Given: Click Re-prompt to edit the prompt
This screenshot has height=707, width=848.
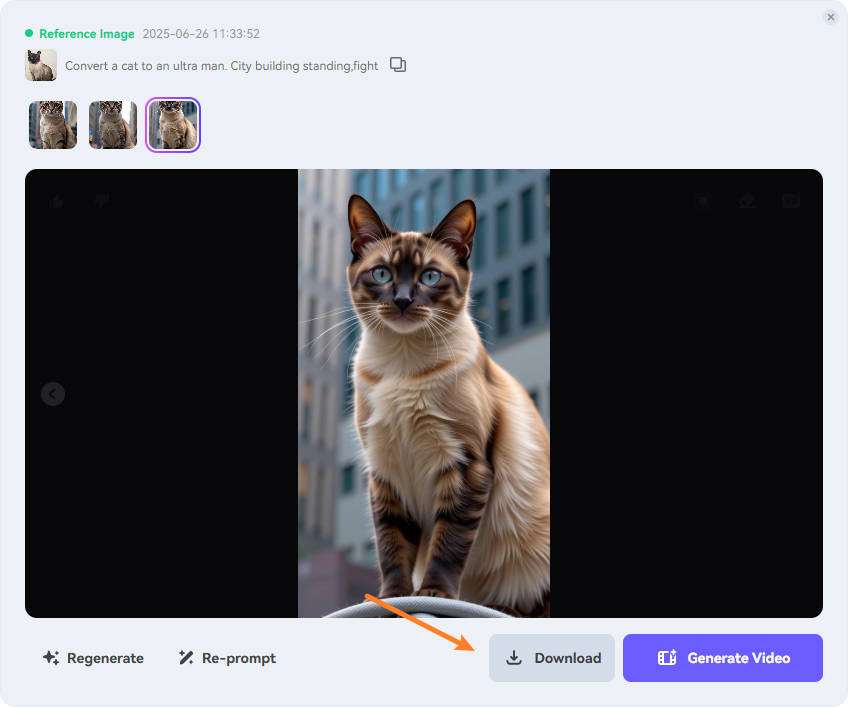Looking at the screenshot, I should (x=227, y=658).
